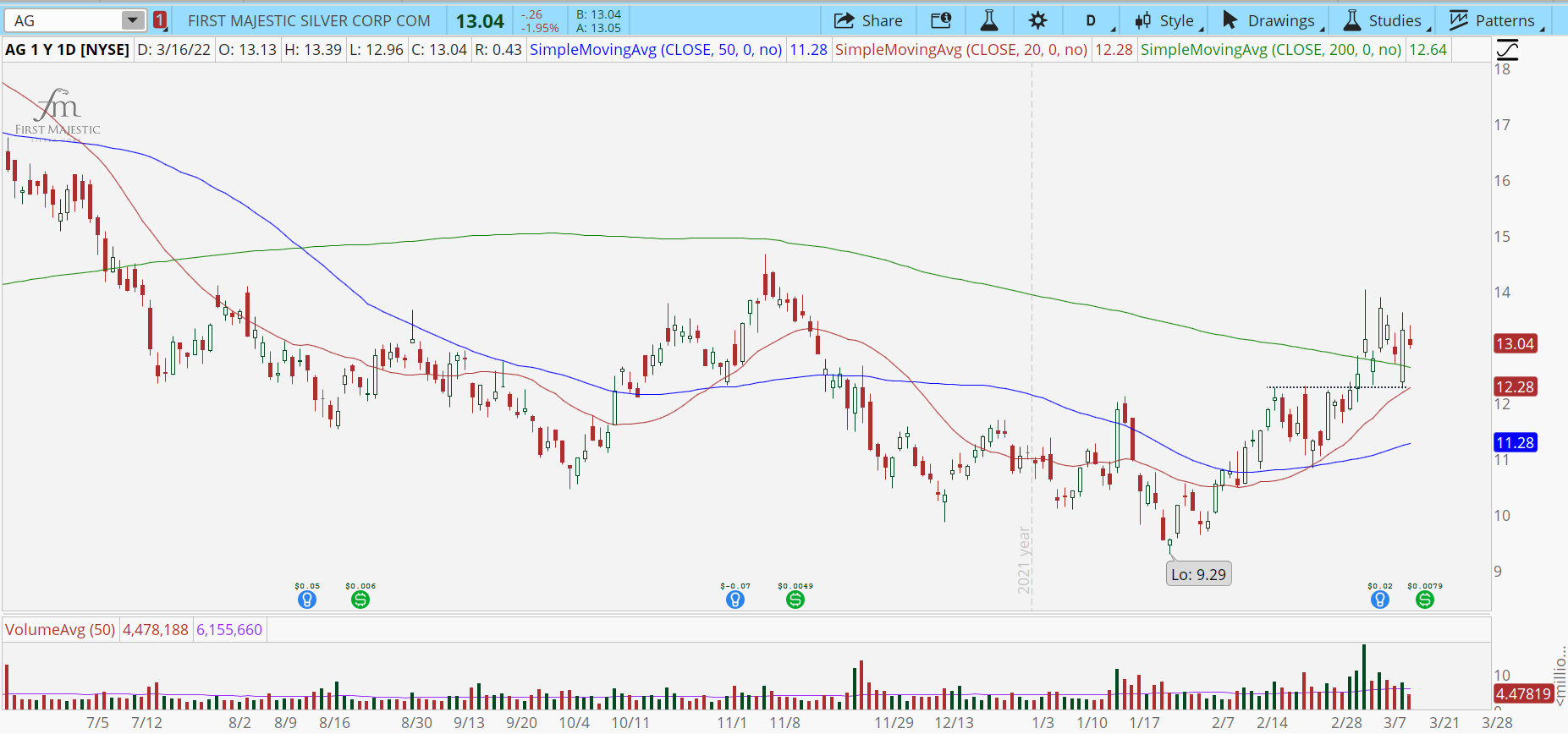The height and width of the screenshot is (734, 1568).
Task: Click the red 12.28 price axis label
Action: (1515, 387)
